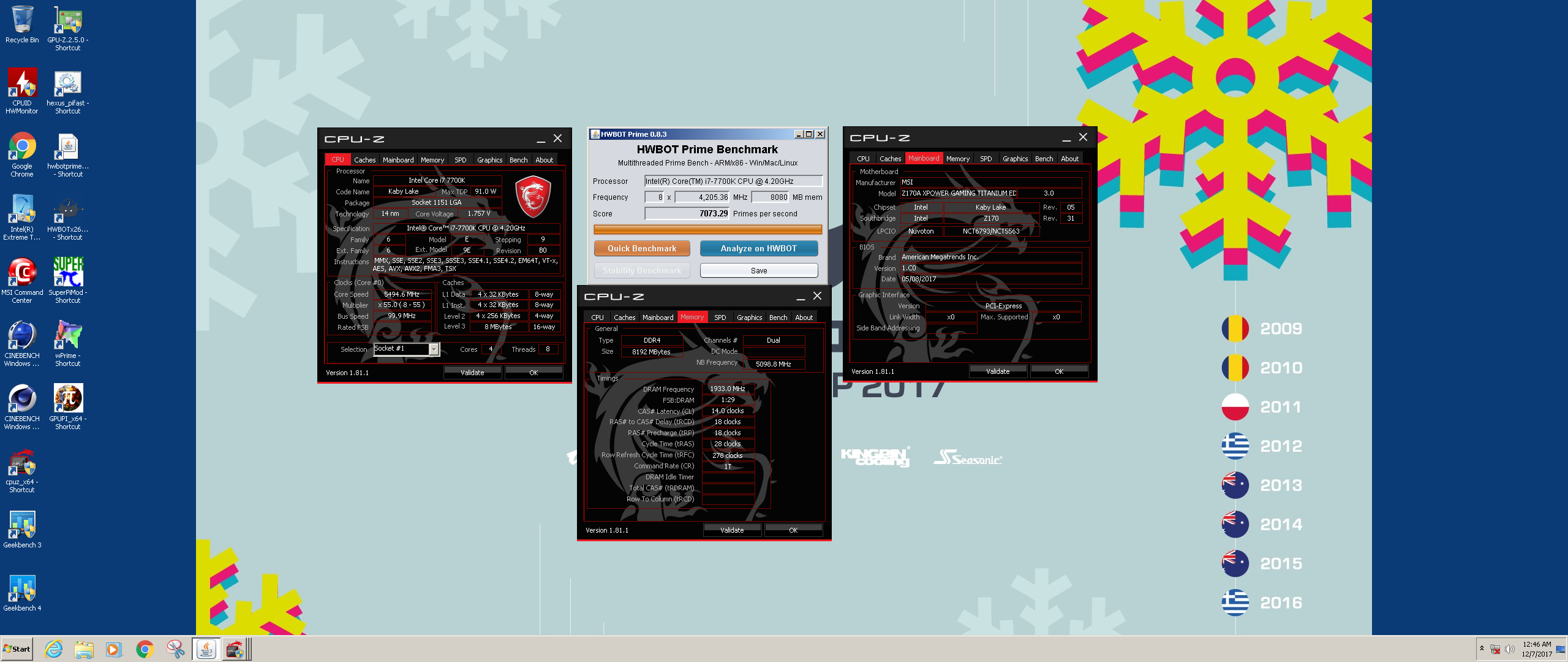Screen dimensions: 1568x662
Task: Select Mainboard tab in left CPU-Z window
Action: point(398,160)
